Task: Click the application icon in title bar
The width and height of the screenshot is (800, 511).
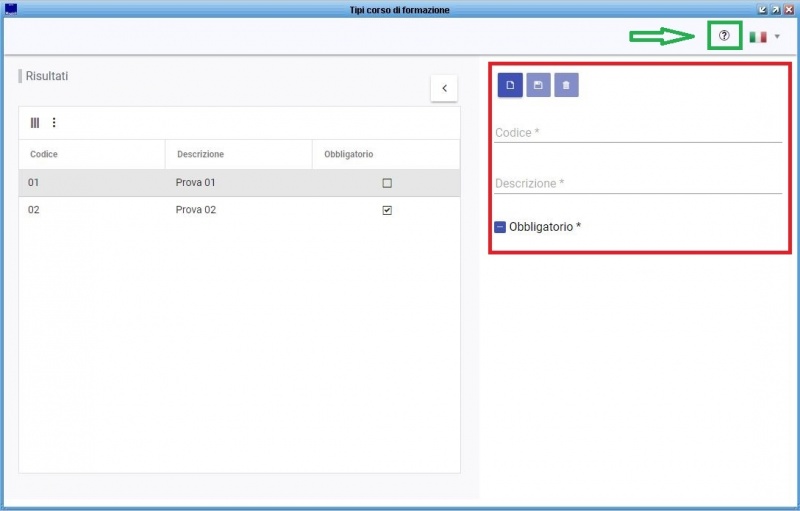Action: (11, 9)
